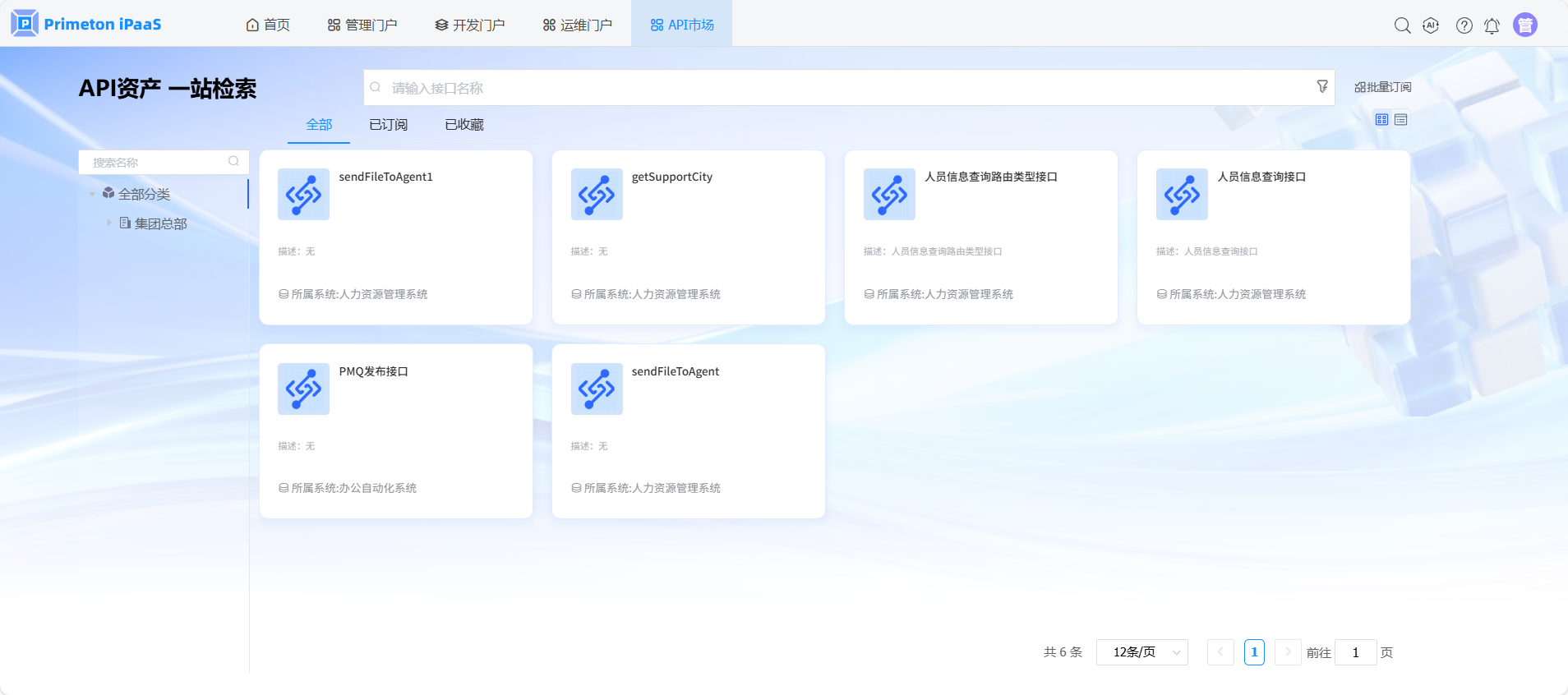Select the 已订阅 tab
1568x695 pixels.
coord(389,125)
